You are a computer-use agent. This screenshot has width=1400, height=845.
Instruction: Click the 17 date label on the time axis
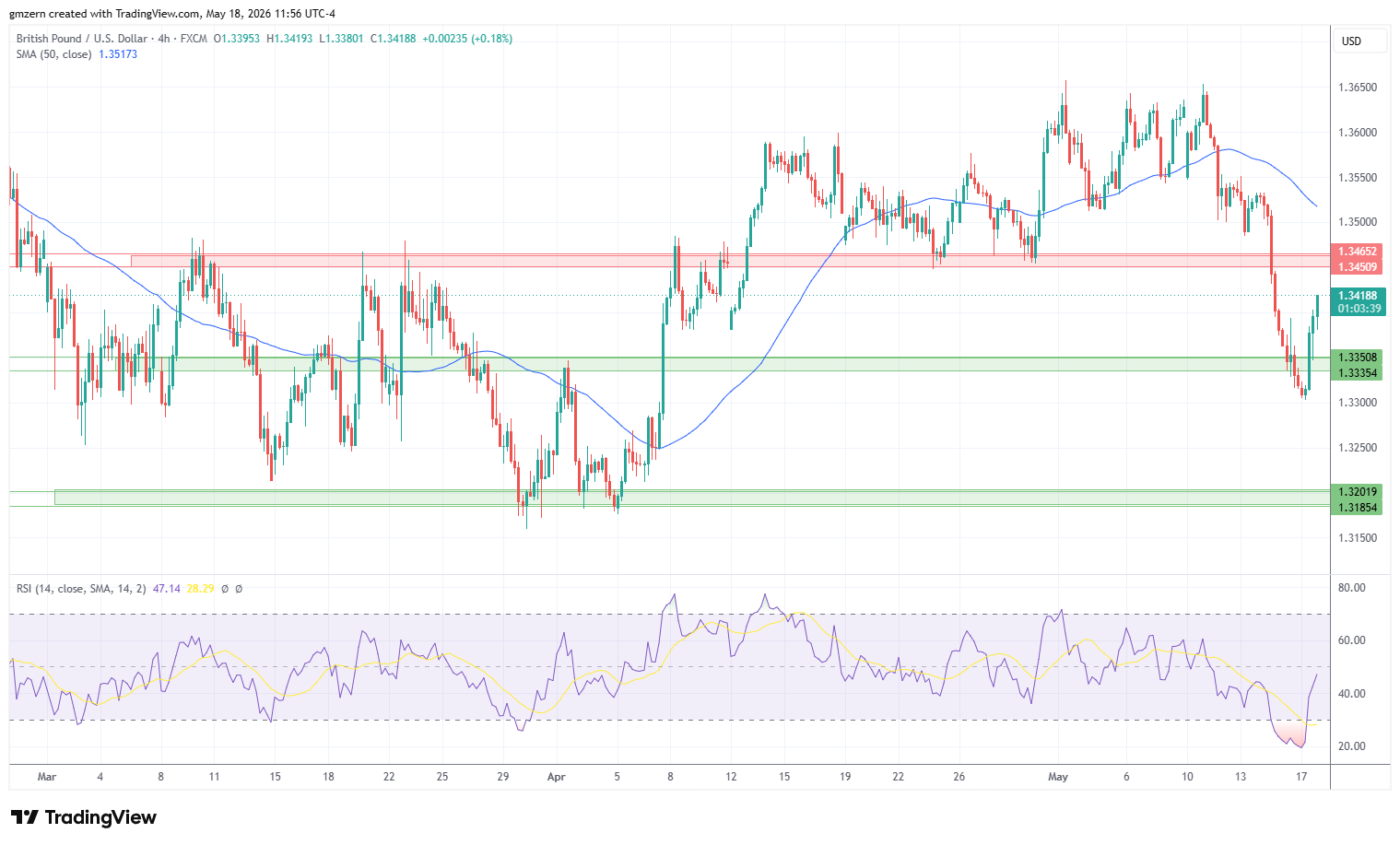pyautogui.click(x=1301, y=777)
